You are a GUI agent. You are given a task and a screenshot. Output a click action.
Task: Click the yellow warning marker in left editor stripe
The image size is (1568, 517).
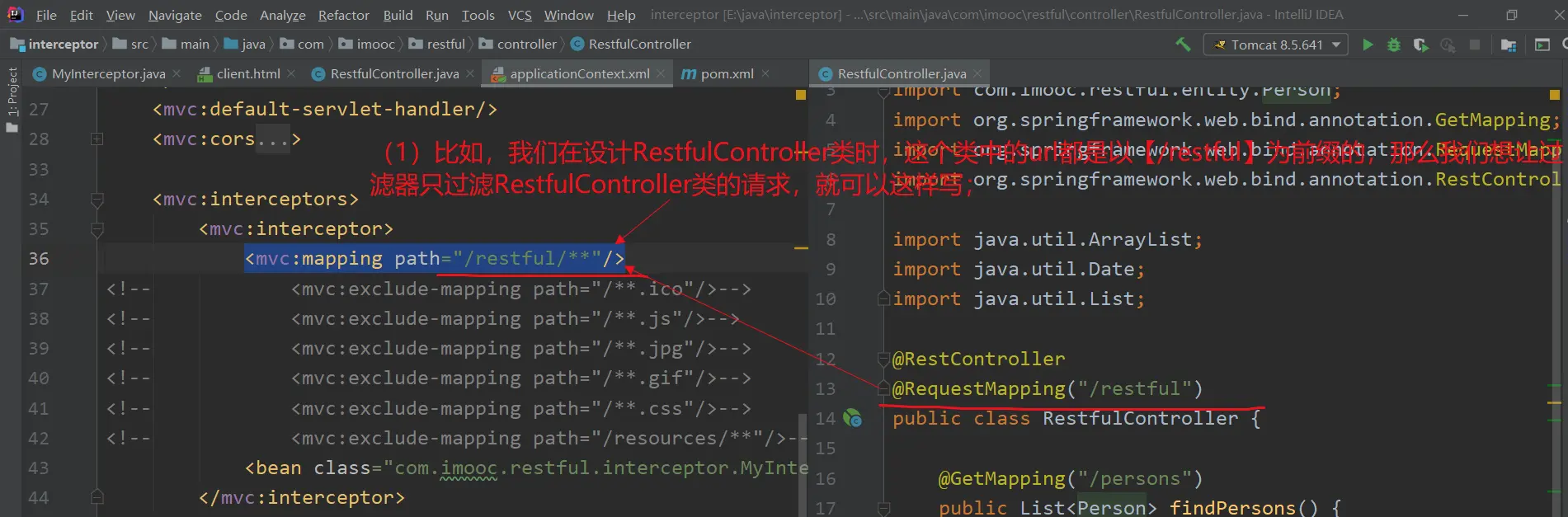coord(800,95)
